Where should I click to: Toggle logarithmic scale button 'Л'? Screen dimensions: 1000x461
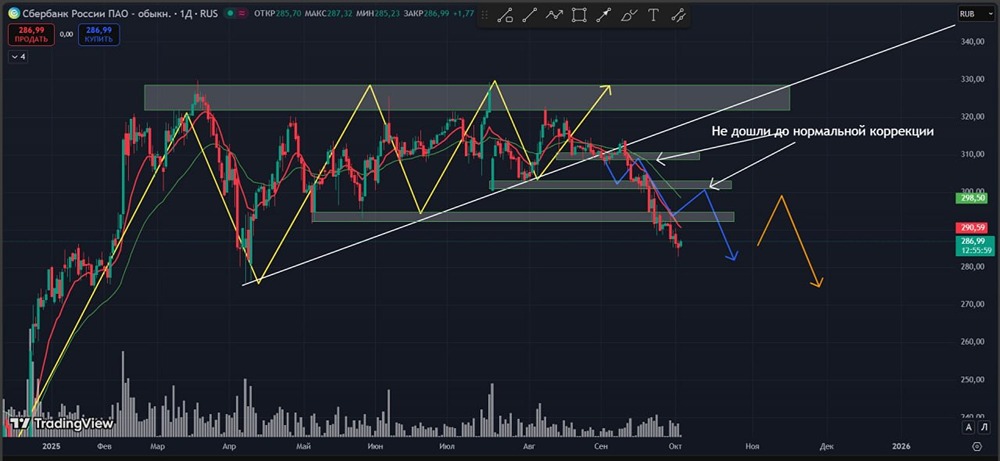(985, 427)
